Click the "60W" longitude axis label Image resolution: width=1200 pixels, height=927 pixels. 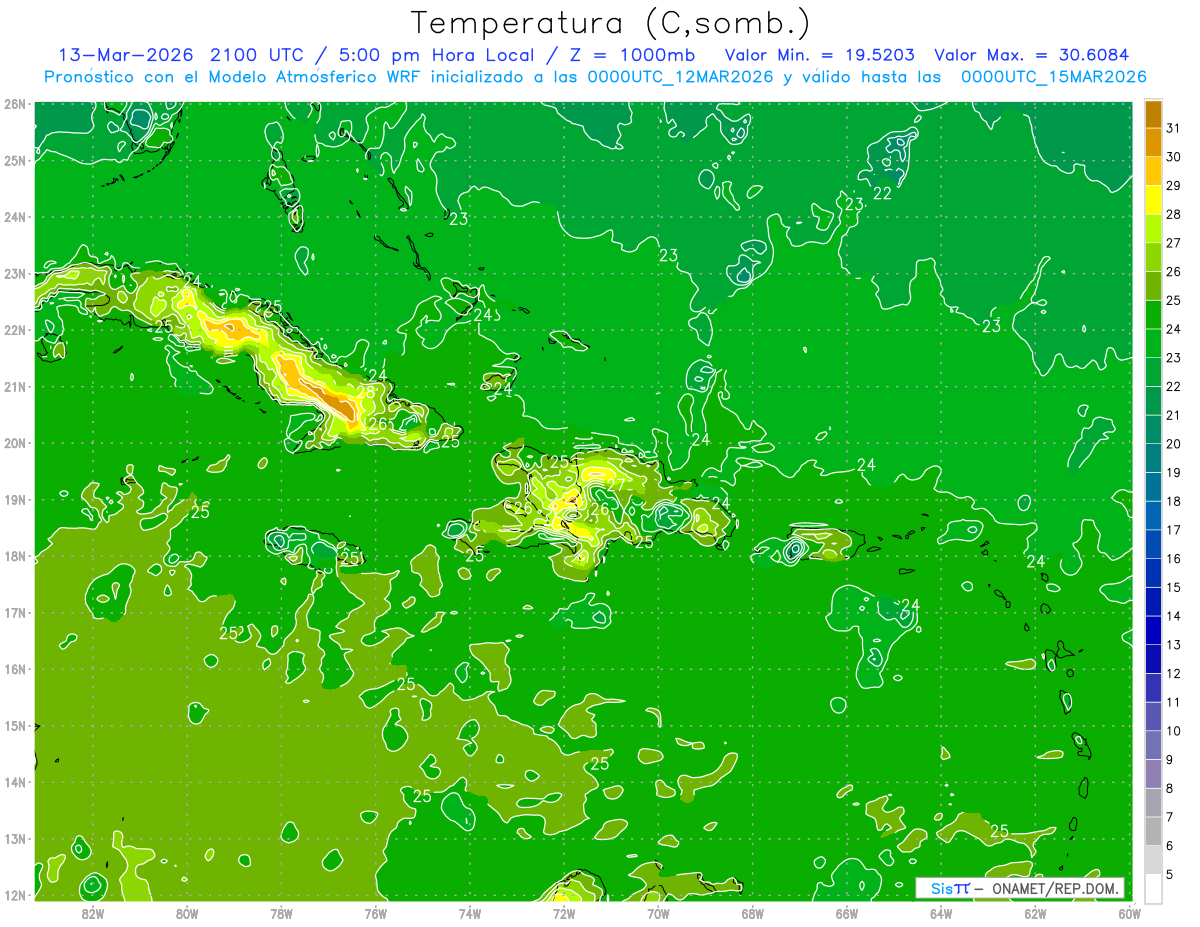[1129, 912]
